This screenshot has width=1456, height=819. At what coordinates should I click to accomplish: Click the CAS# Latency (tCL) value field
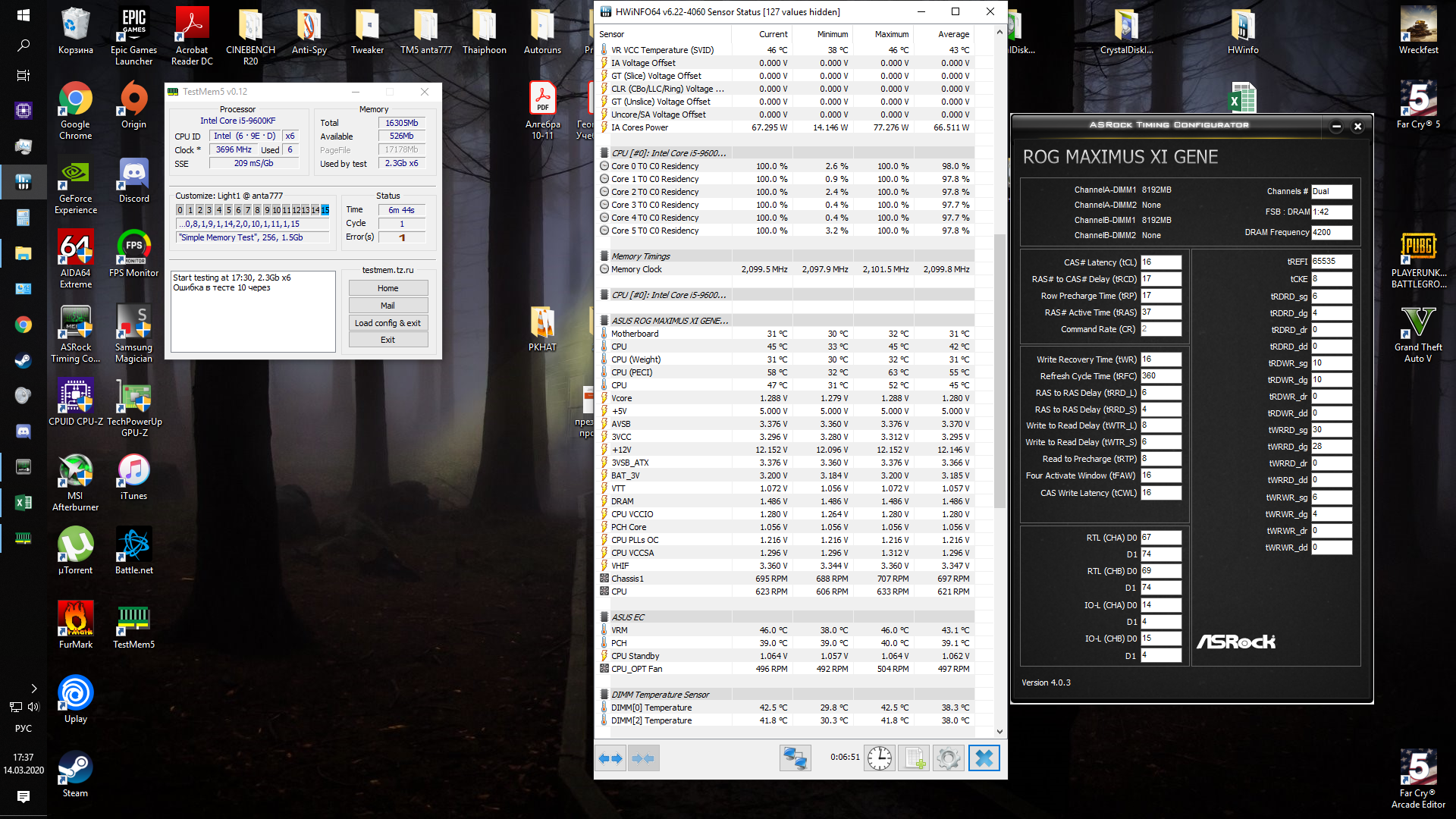[x=1160, y=262]
